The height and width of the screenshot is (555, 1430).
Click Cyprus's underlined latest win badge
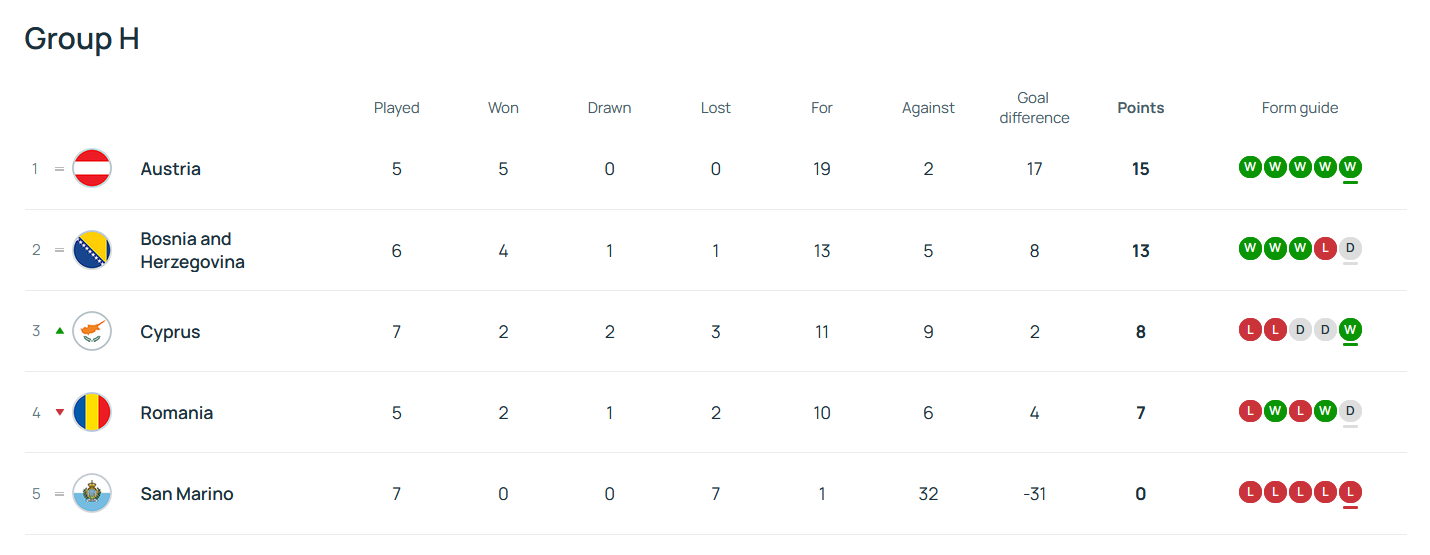click(1350, 329)
